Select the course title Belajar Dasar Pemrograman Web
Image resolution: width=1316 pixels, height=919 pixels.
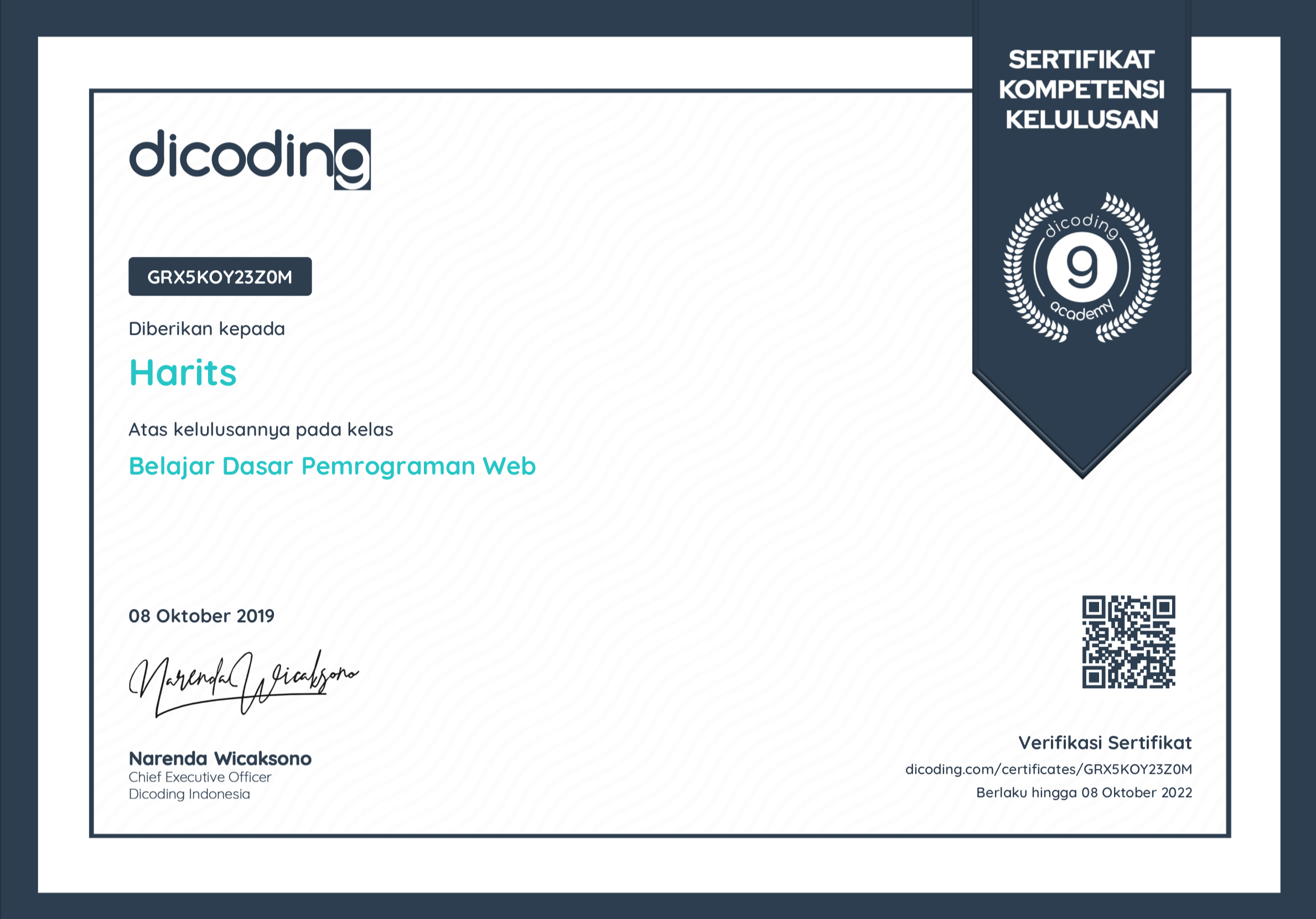pyautogui.click(x=332, y=466)
